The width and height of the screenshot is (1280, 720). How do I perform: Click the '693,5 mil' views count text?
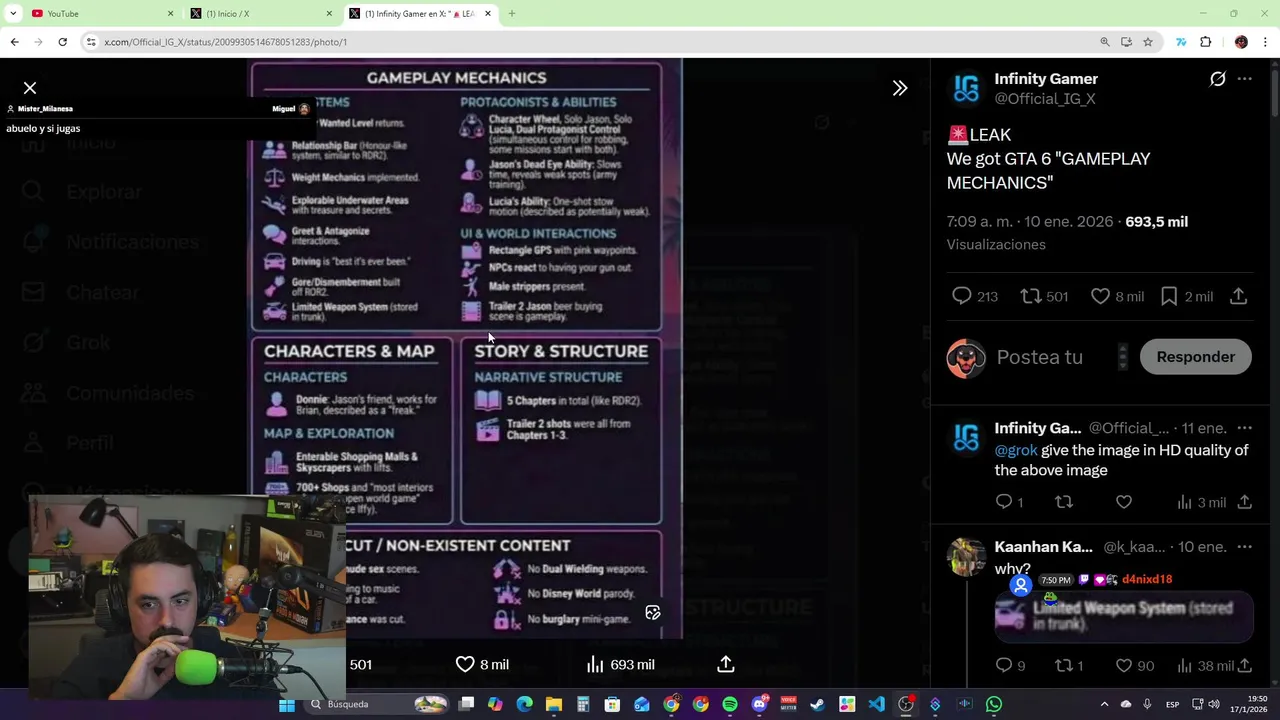[1156, 222]
